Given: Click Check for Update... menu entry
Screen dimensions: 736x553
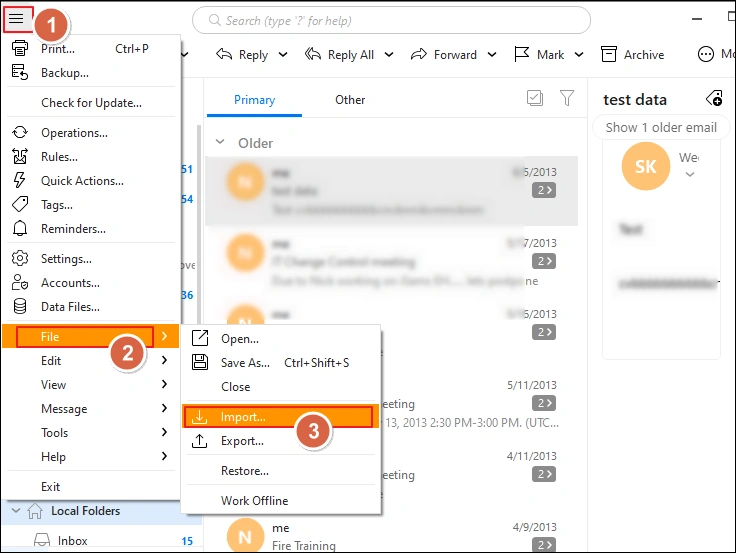Looking at the screenshot, I should [x=92, y=102].
